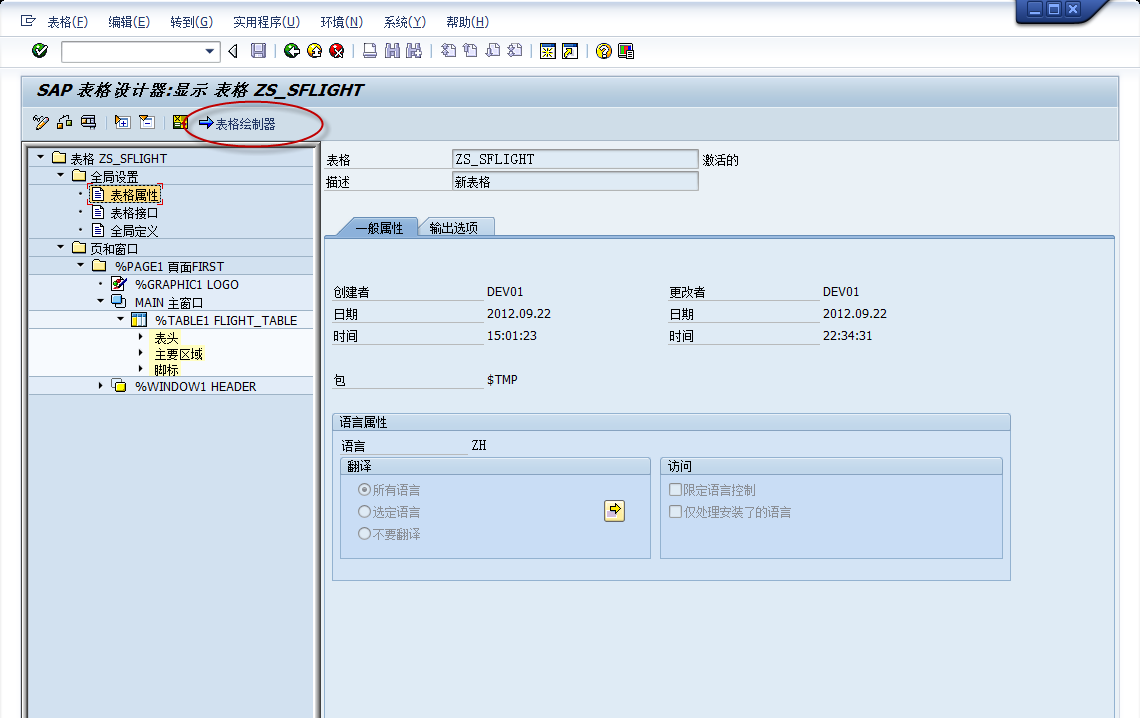Click the Previous Page icon

[x=470, y=51]
